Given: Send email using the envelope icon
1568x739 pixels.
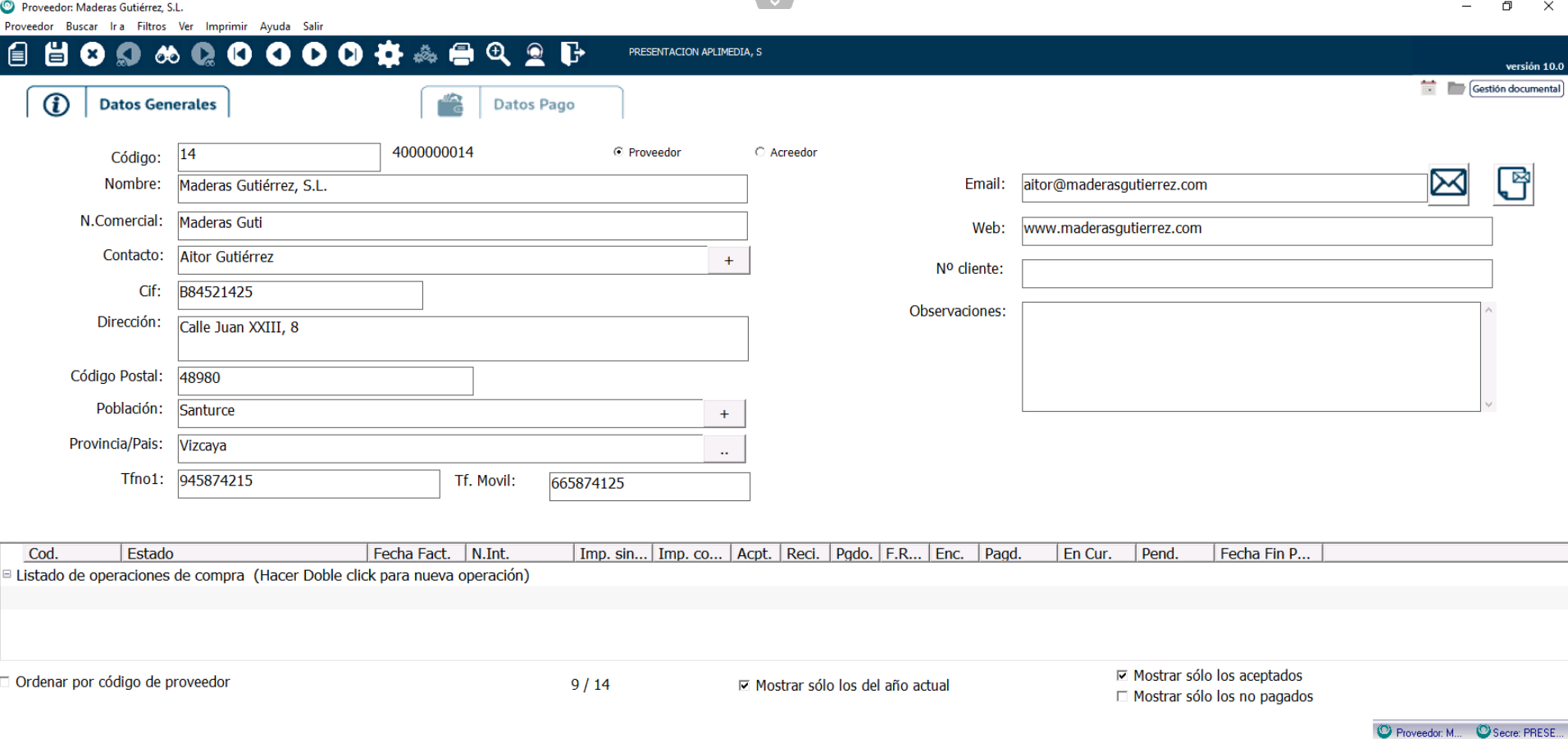Looking at the screenshot, I should tap(1448, 183).
